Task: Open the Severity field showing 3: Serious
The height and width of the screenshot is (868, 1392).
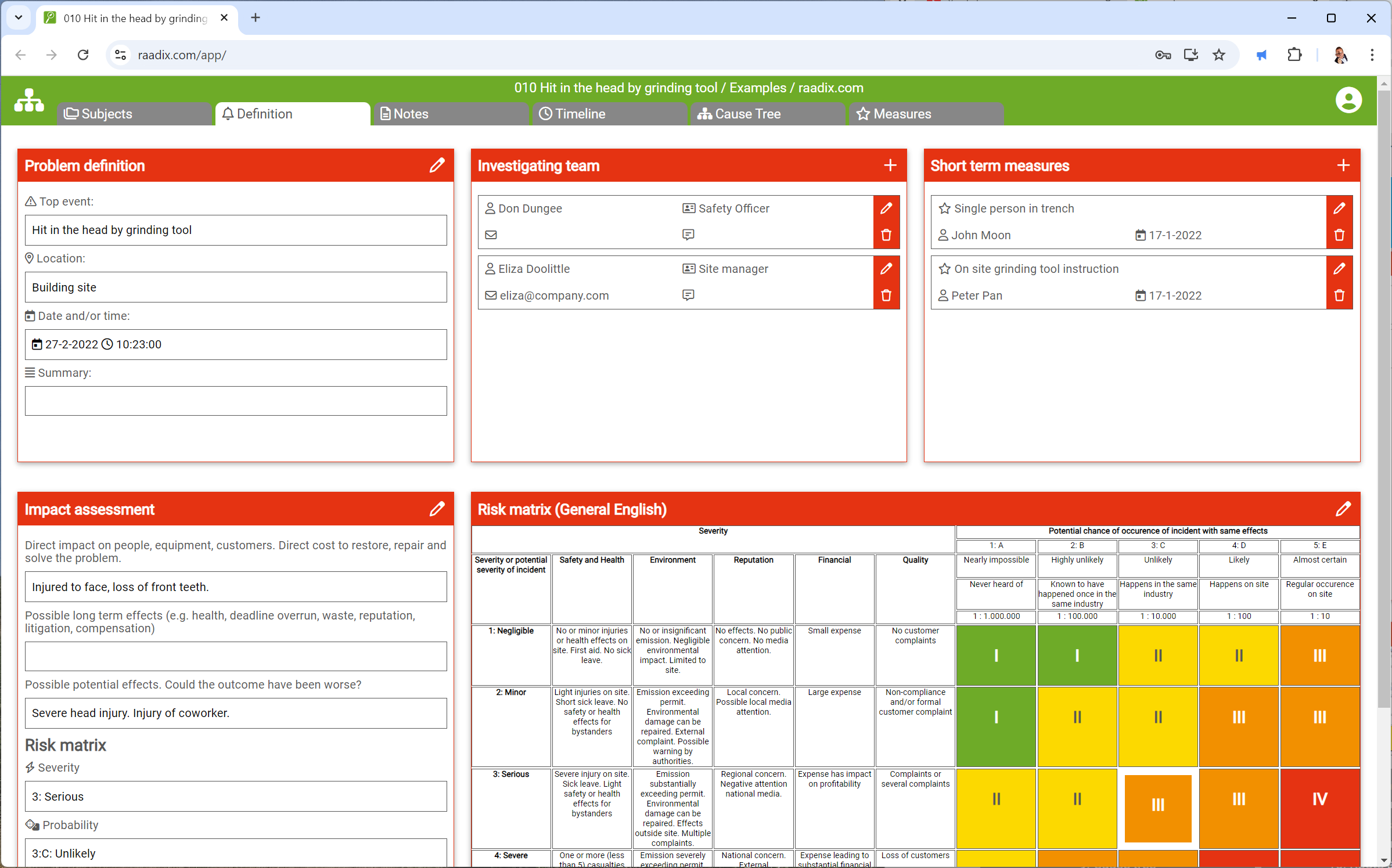Action: [x=236, y=797]
